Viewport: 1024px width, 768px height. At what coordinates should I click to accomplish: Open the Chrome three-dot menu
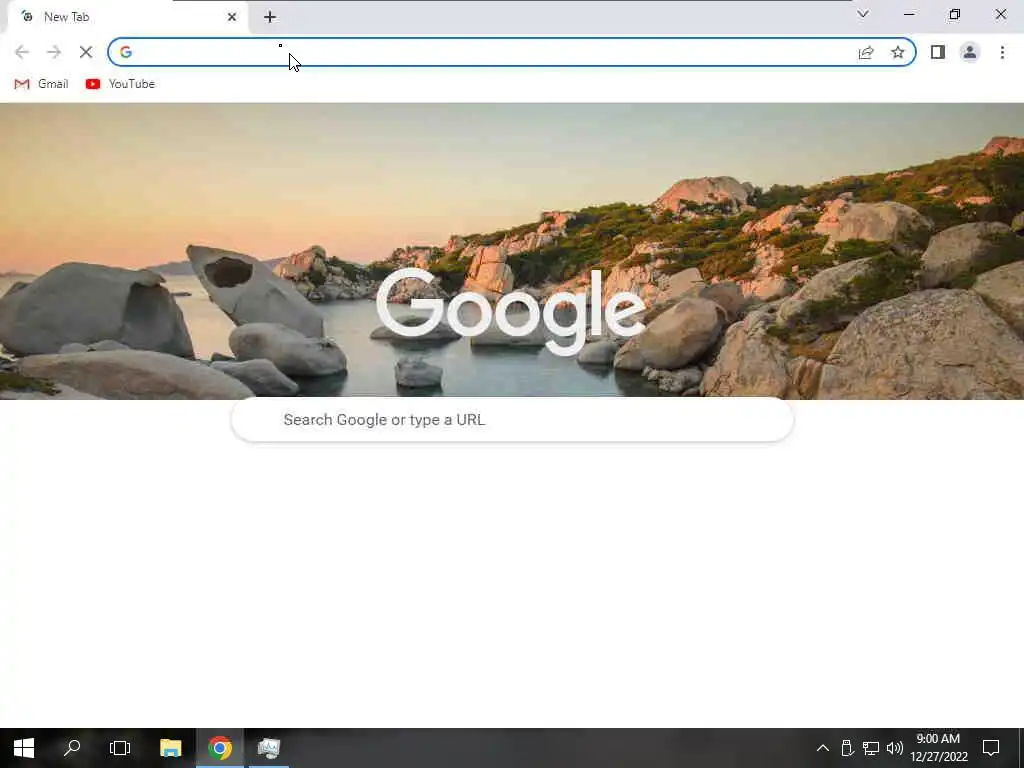[x=1002, y=52]
